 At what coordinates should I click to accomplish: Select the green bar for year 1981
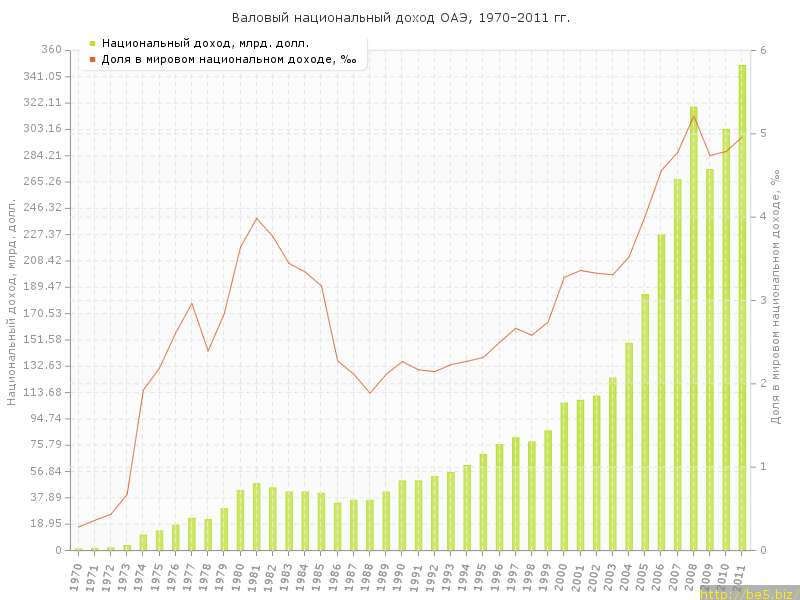pos(256,516)
